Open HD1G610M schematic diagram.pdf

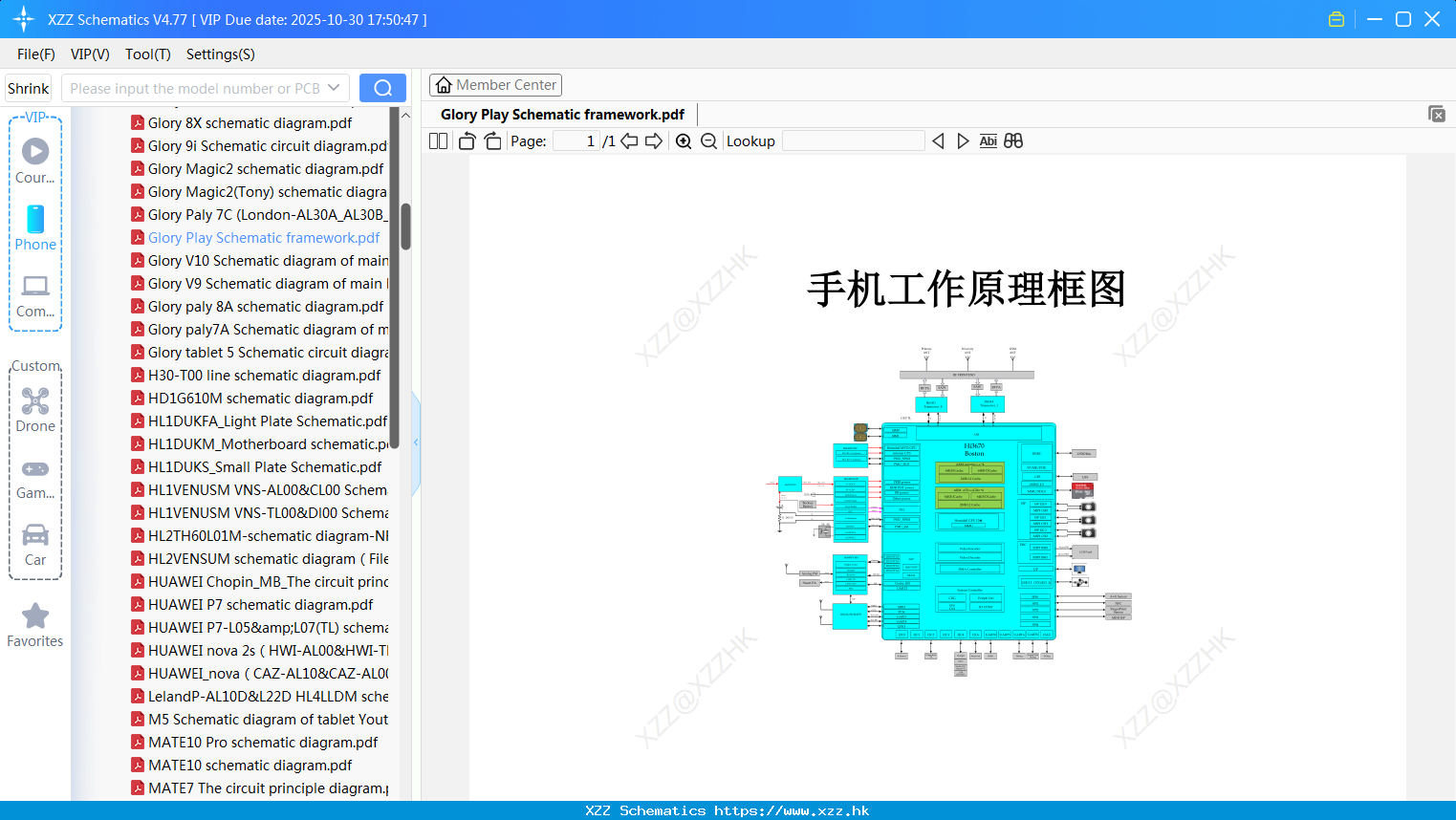coord(251,399)
